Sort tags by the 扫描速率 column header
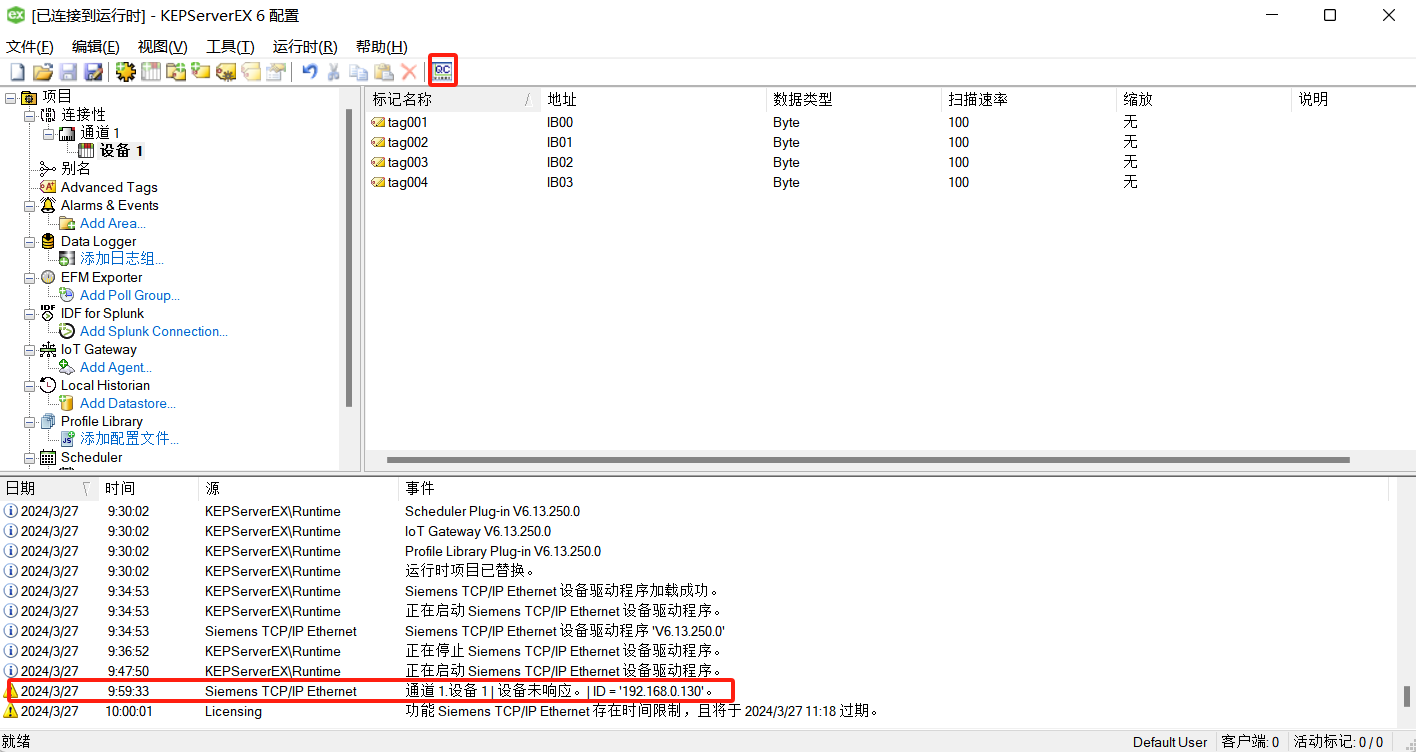 pos(1030,99)
